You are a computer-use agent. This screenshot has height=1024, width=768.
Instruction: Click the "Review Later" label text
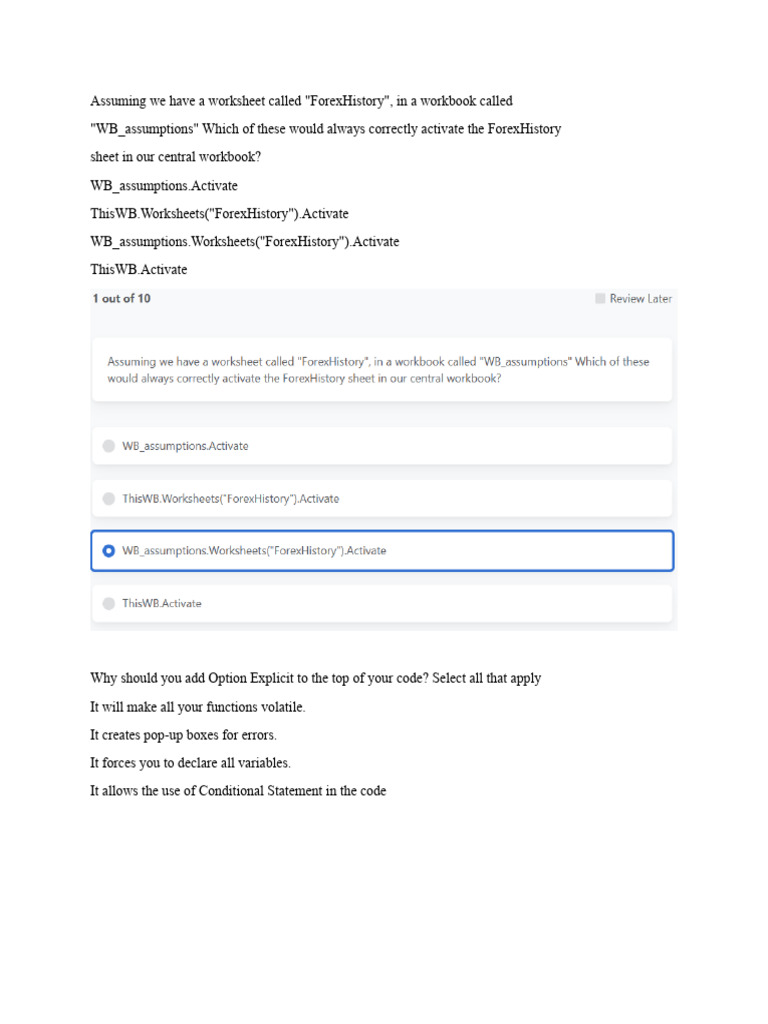(x=640, y=298)
